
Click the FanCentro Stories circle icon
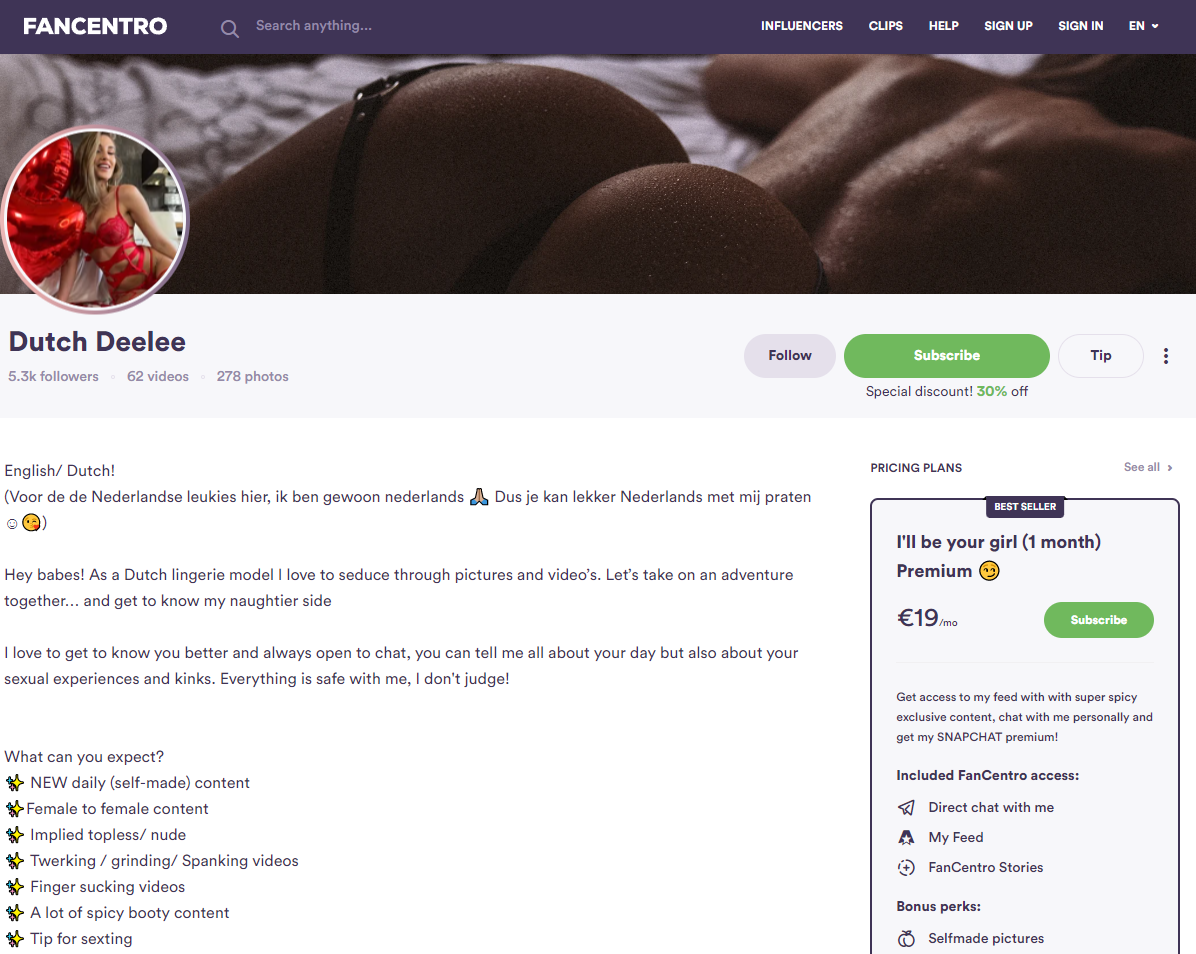tap(906, 868)
